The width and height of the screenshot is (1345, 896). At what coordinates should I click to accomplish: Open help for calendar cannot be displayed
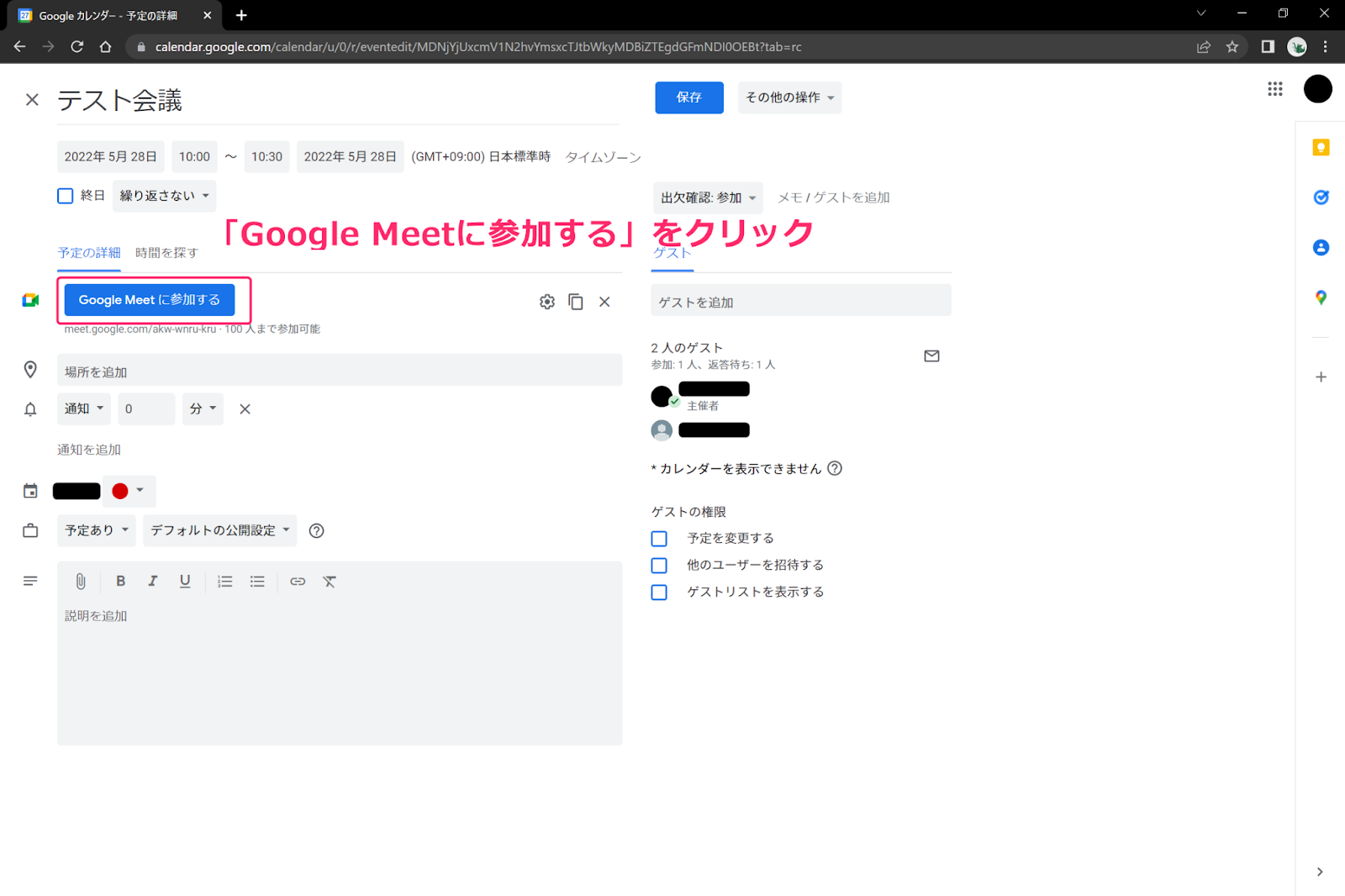click(x=835, y=468)
